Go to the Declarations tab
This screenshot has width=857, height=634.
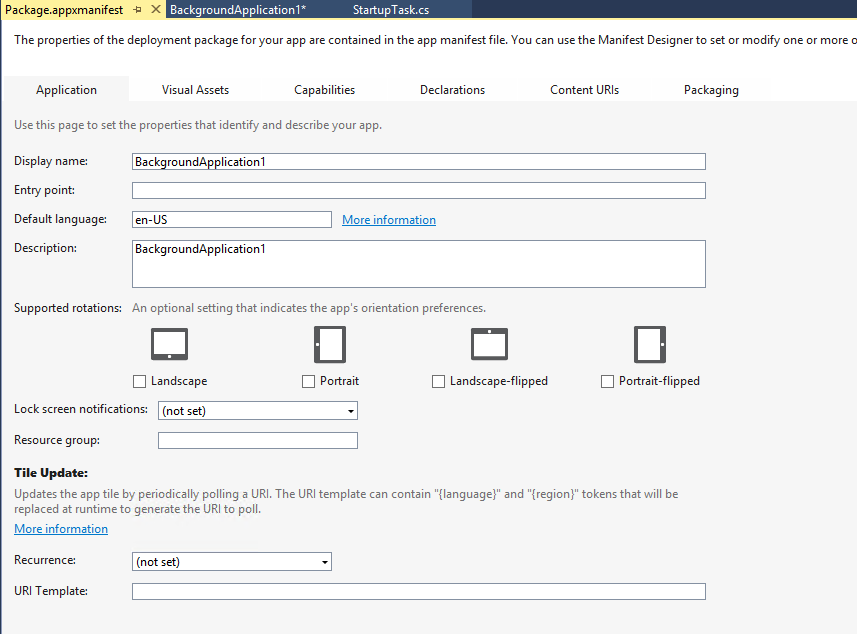click(x=452, y=90)
